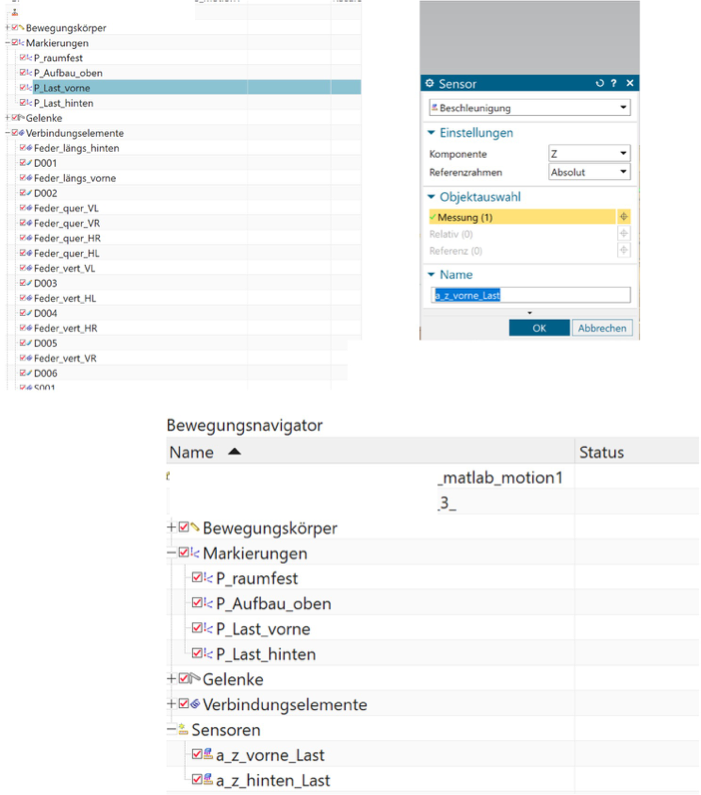The height and width of the screenshot is (795, 701).
Task: Open help with the Sensor dialog question mark
Action: [x=614, y=83]
